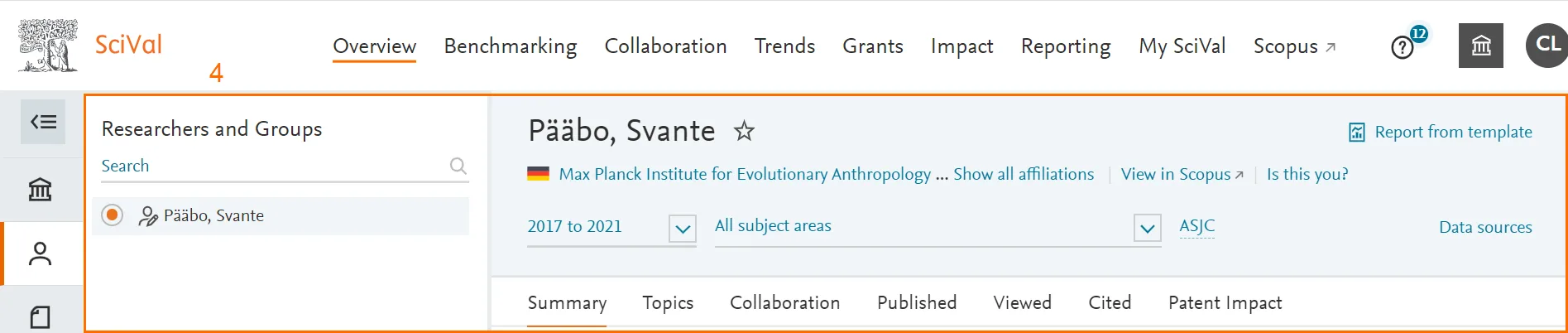Image resolution: width=1568 pixels, height=333 pixels.
Task: Click the institution building icon in header
Action: (1480, 46)
